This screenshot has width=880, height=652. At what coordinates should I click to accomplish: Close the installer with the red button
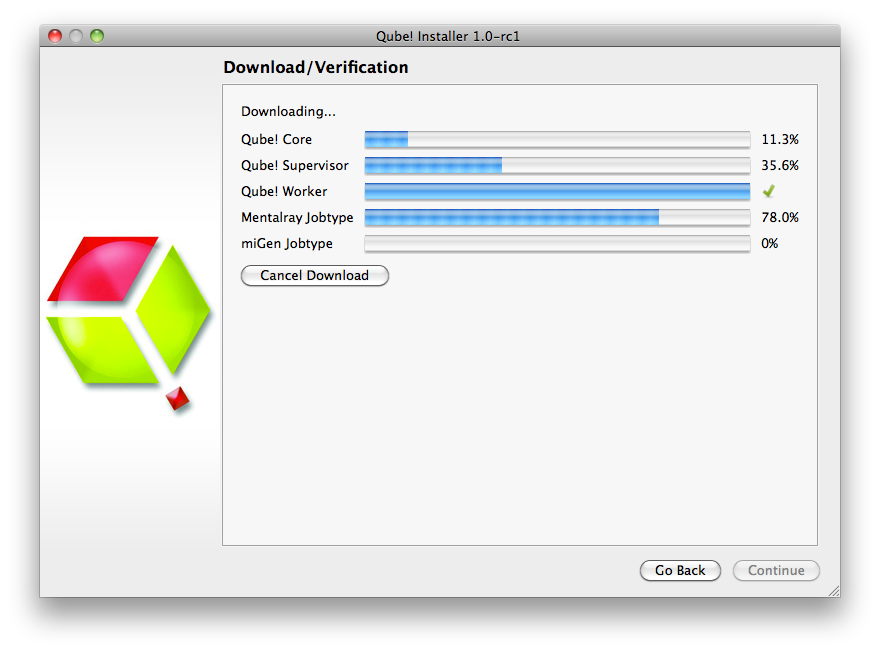coord(55,36)
